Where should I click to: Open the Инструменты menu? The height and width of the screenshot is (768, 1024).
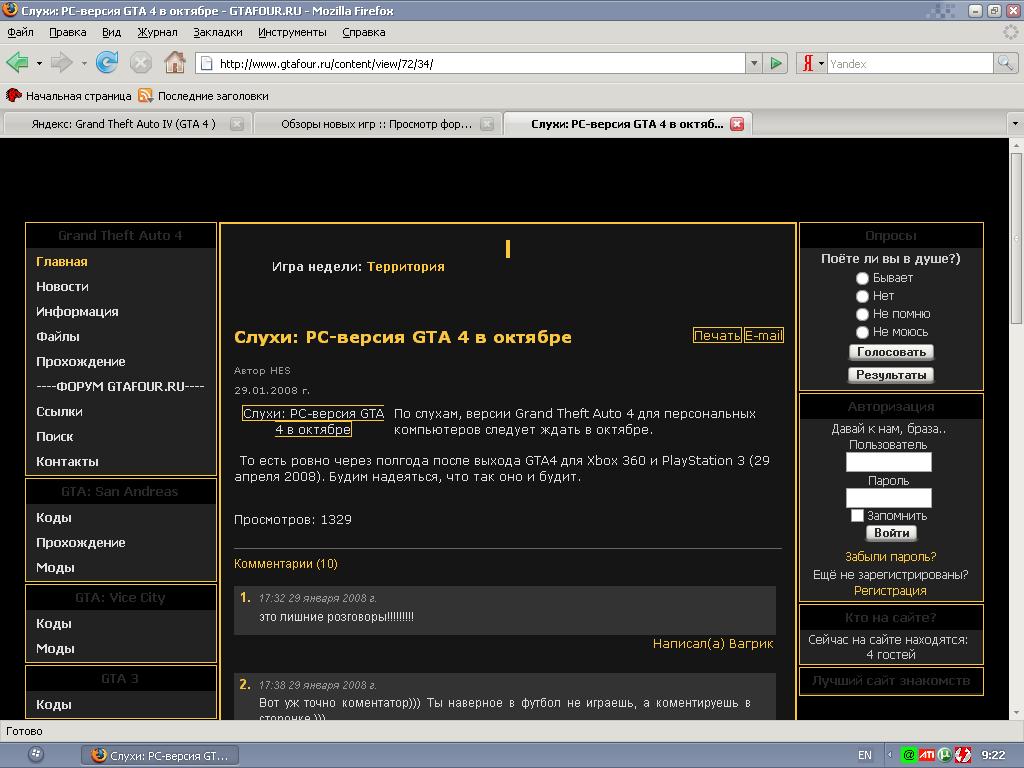tap(292, 32)
